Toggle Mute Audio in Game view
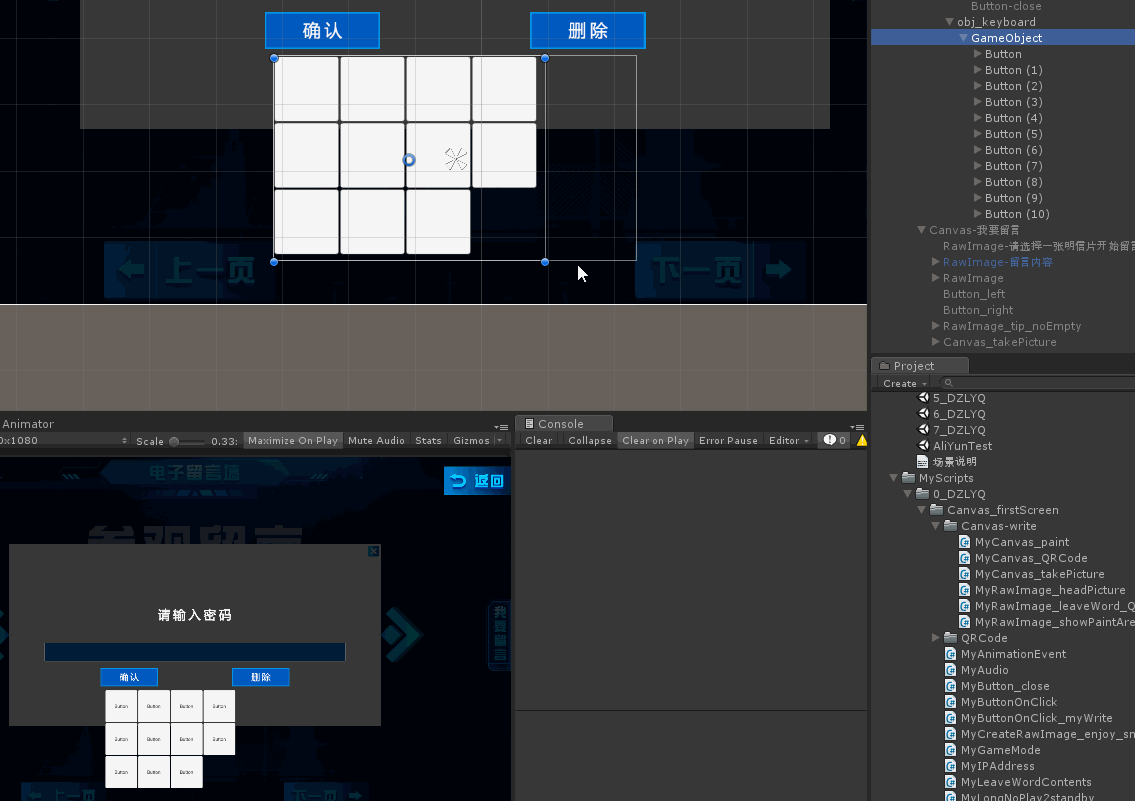This screenshot has width=1135, height=801. pos(376,440)
